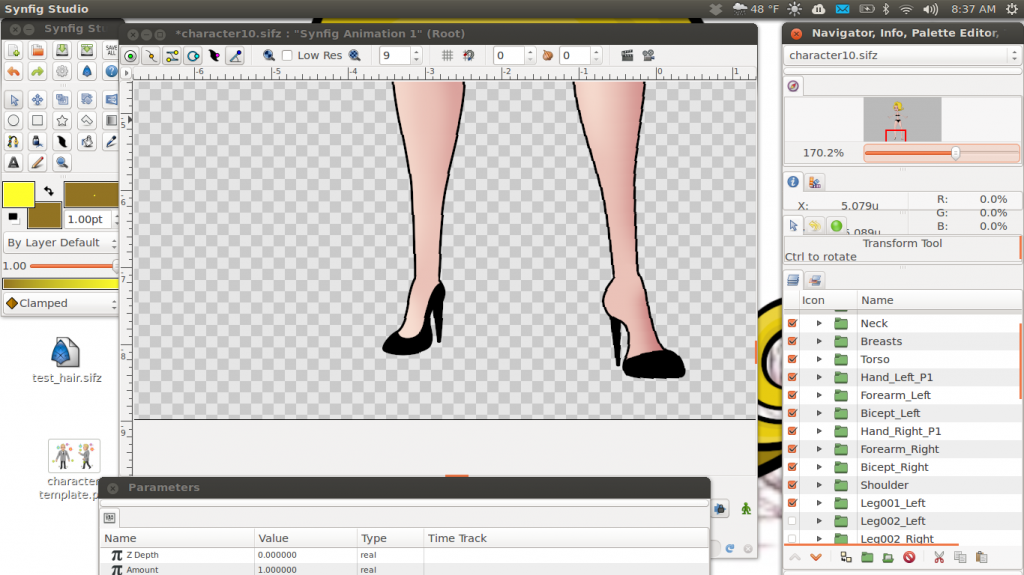Toggle the grid display icon in canvas toolbar
This screenshot has width=1024, height=575.
(x=447, y=56)
